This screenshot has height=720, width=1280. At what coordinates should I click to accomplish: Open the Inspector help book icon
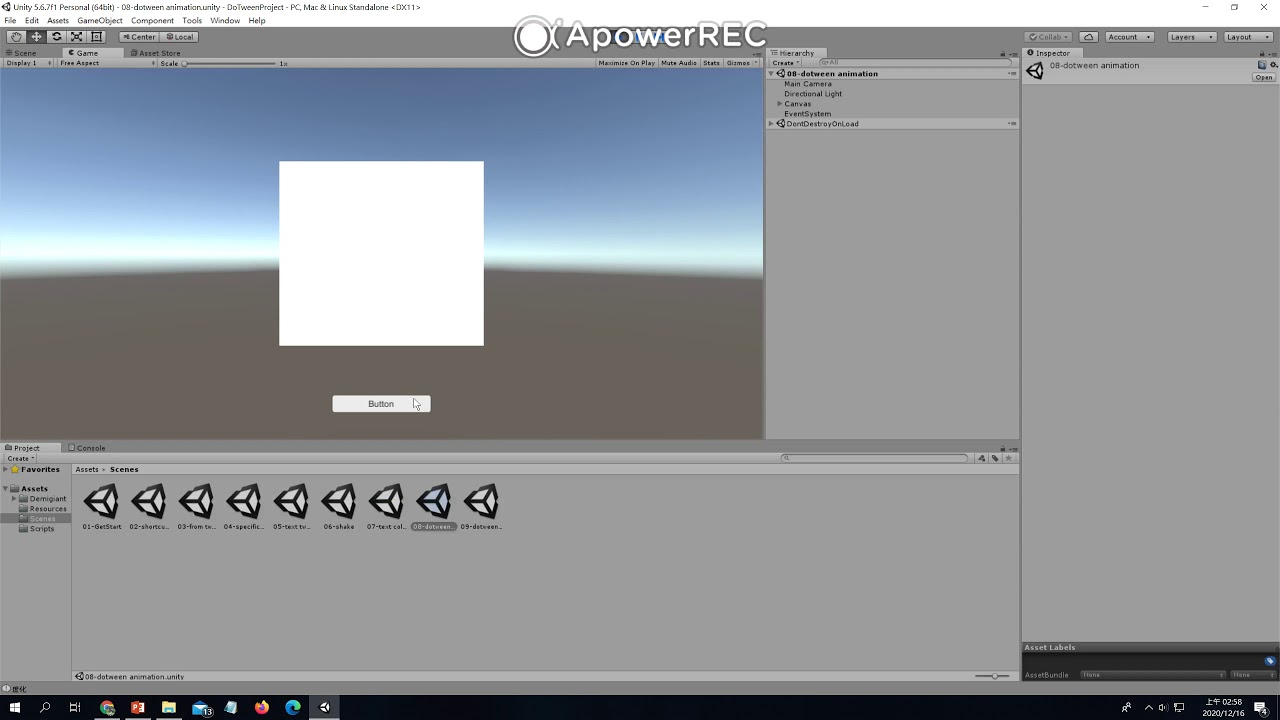1262,65
